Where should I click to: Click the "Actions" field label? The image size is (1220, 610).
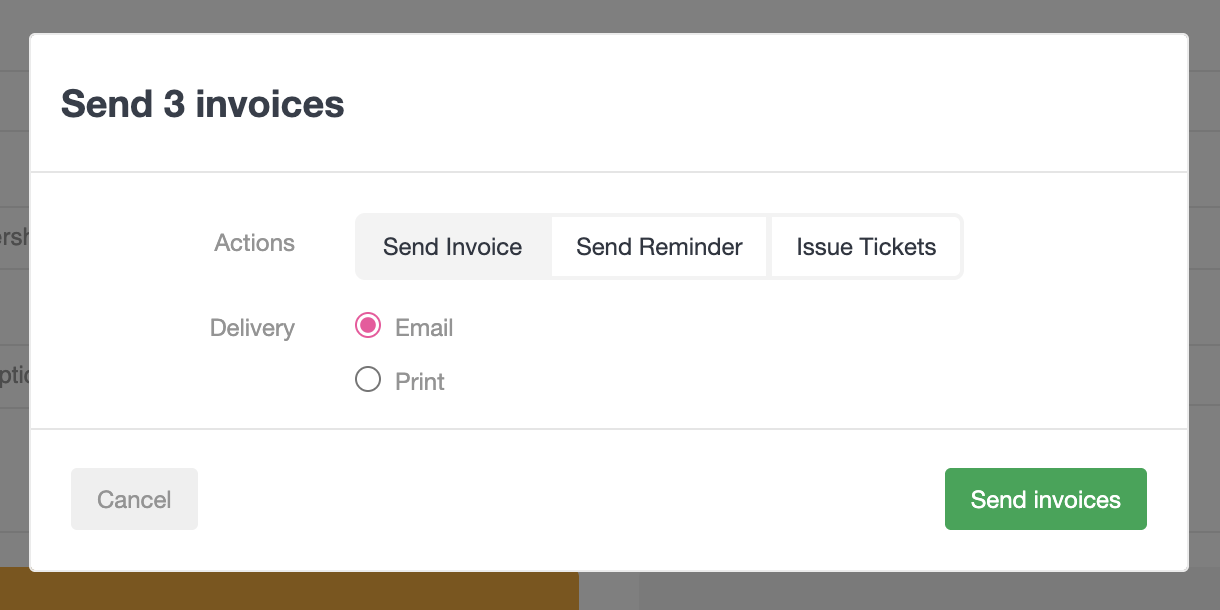tap(254, 243)
